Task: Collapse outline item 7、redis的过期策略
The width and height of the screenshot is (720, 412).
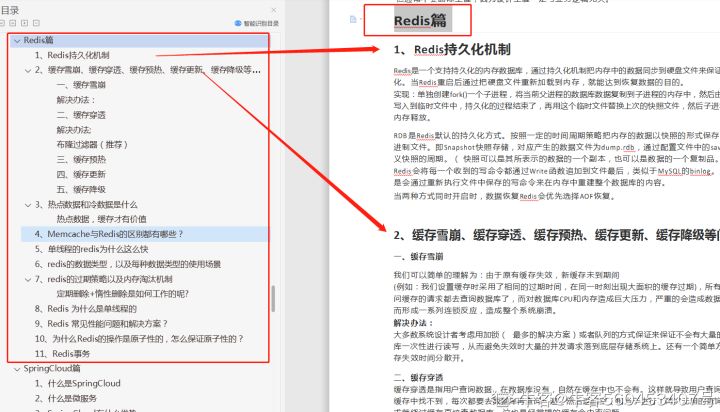Action: (x=28, y=279)
